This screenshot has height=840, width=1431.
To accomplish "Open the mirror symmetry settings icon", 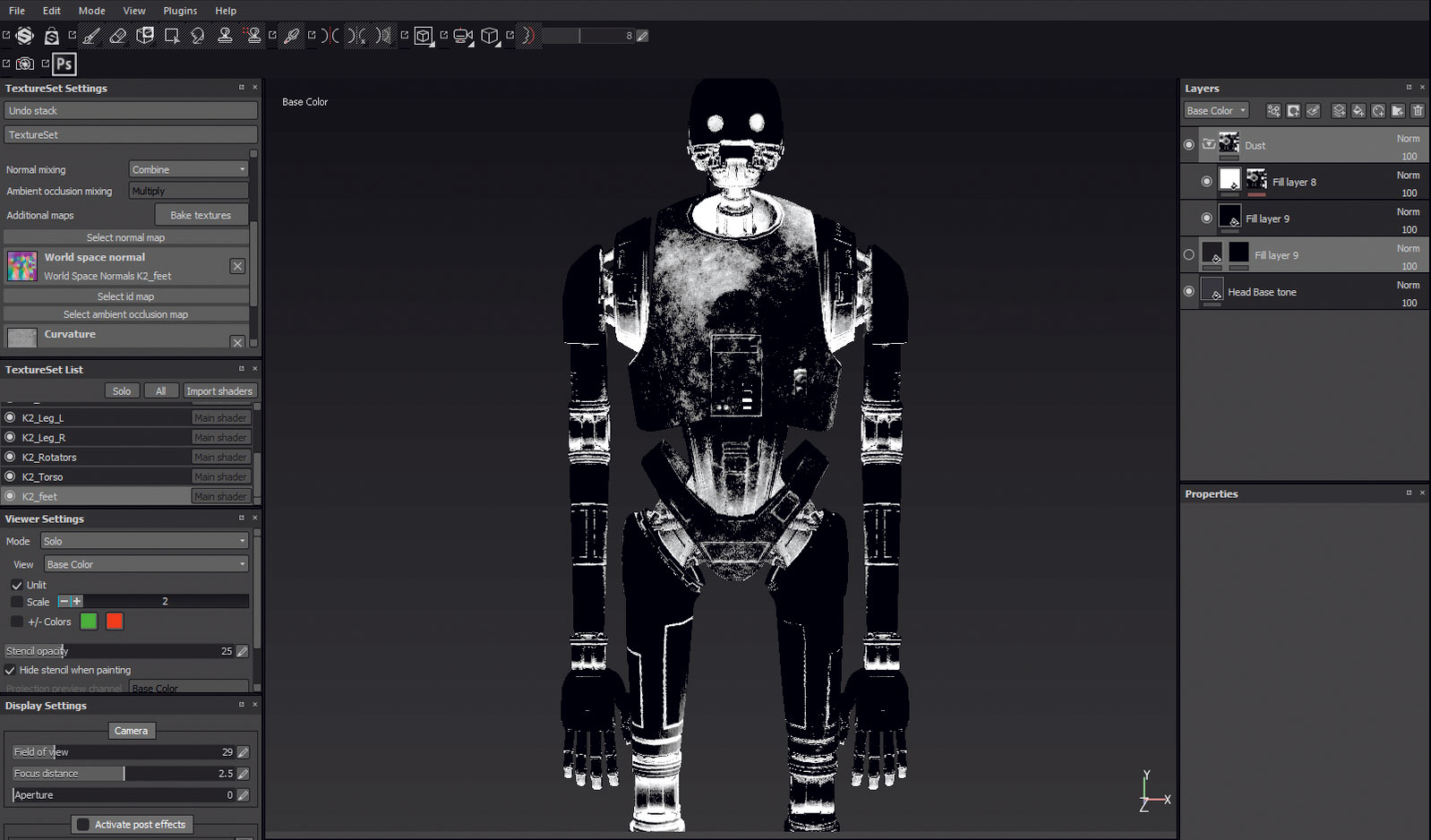I will click(384, 36).
